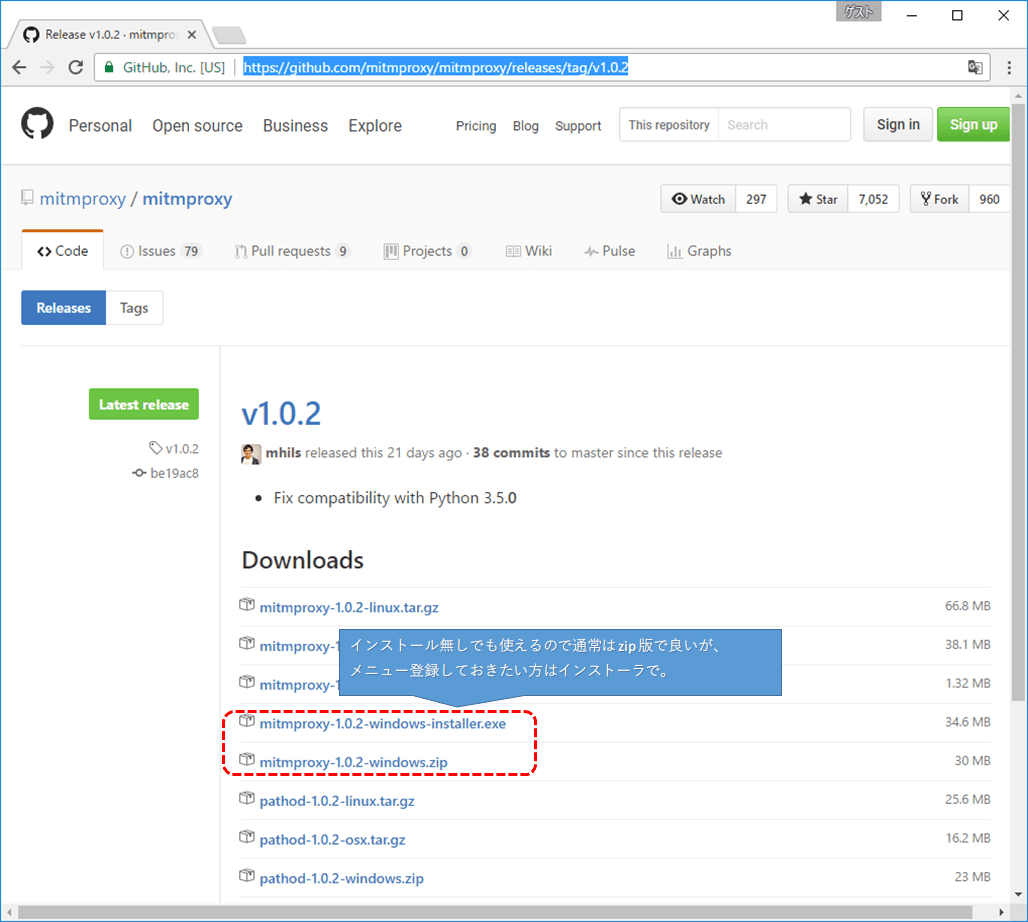
Task: Switch to the Wiki tab
Action: point(528,251)
